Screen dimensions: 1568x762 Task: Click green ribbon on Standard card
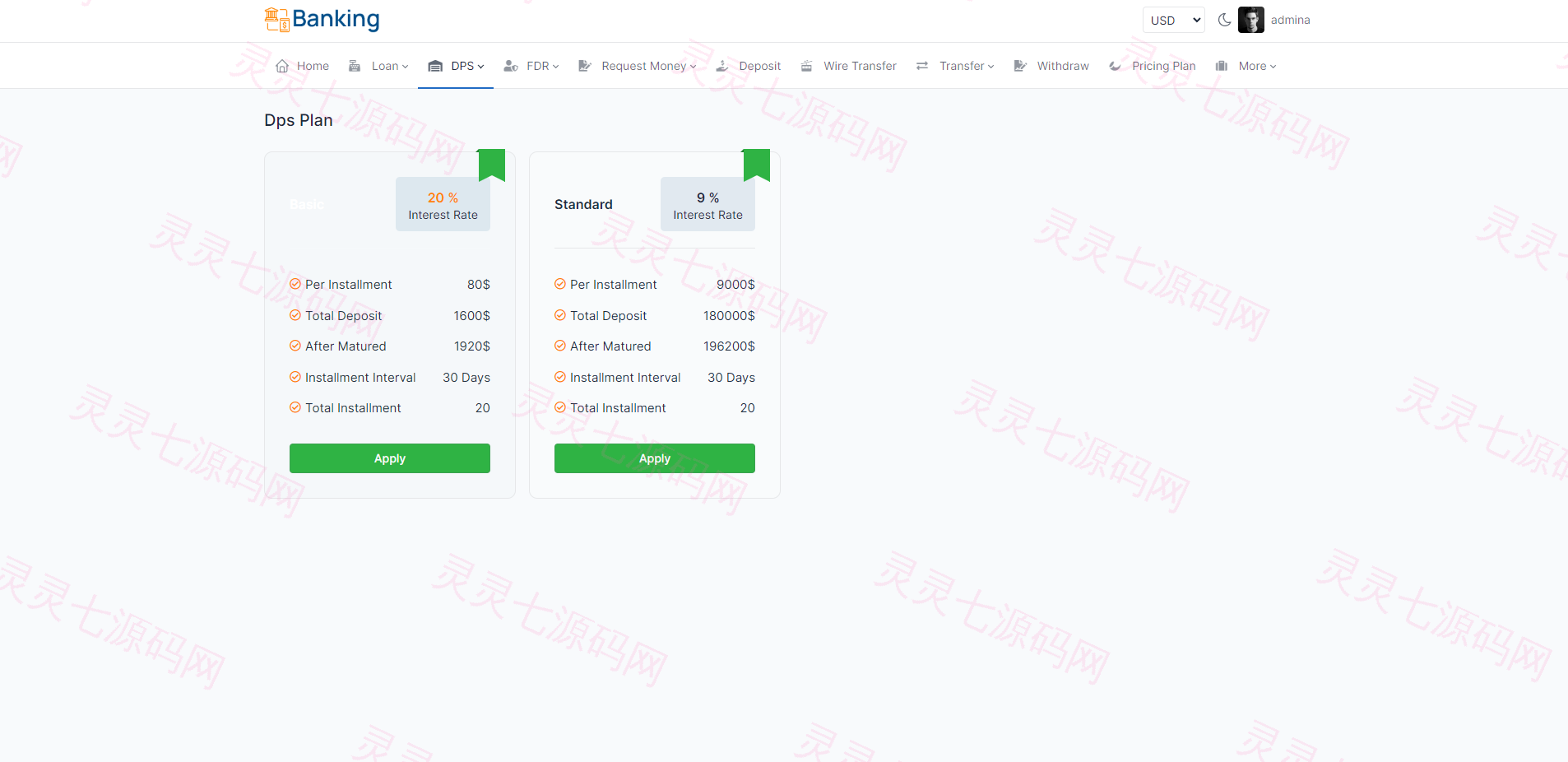[756, 165]
